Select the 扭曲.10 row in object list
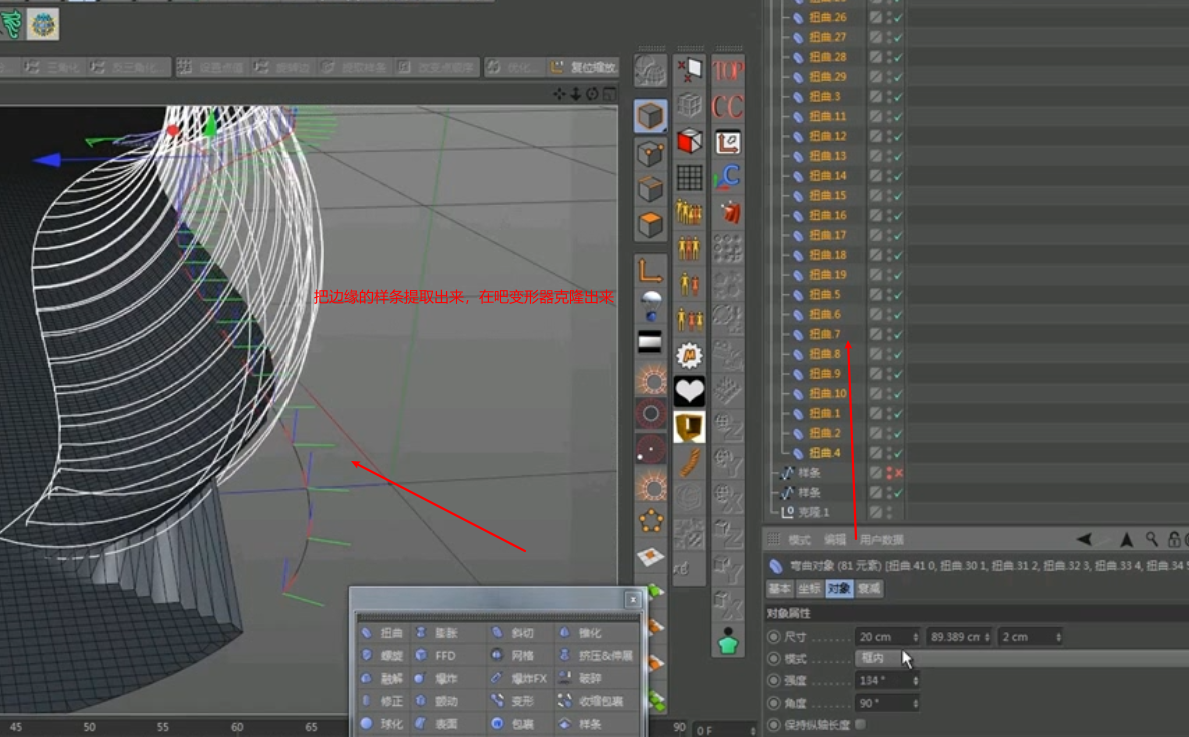1189x737 pixels. 827,394
